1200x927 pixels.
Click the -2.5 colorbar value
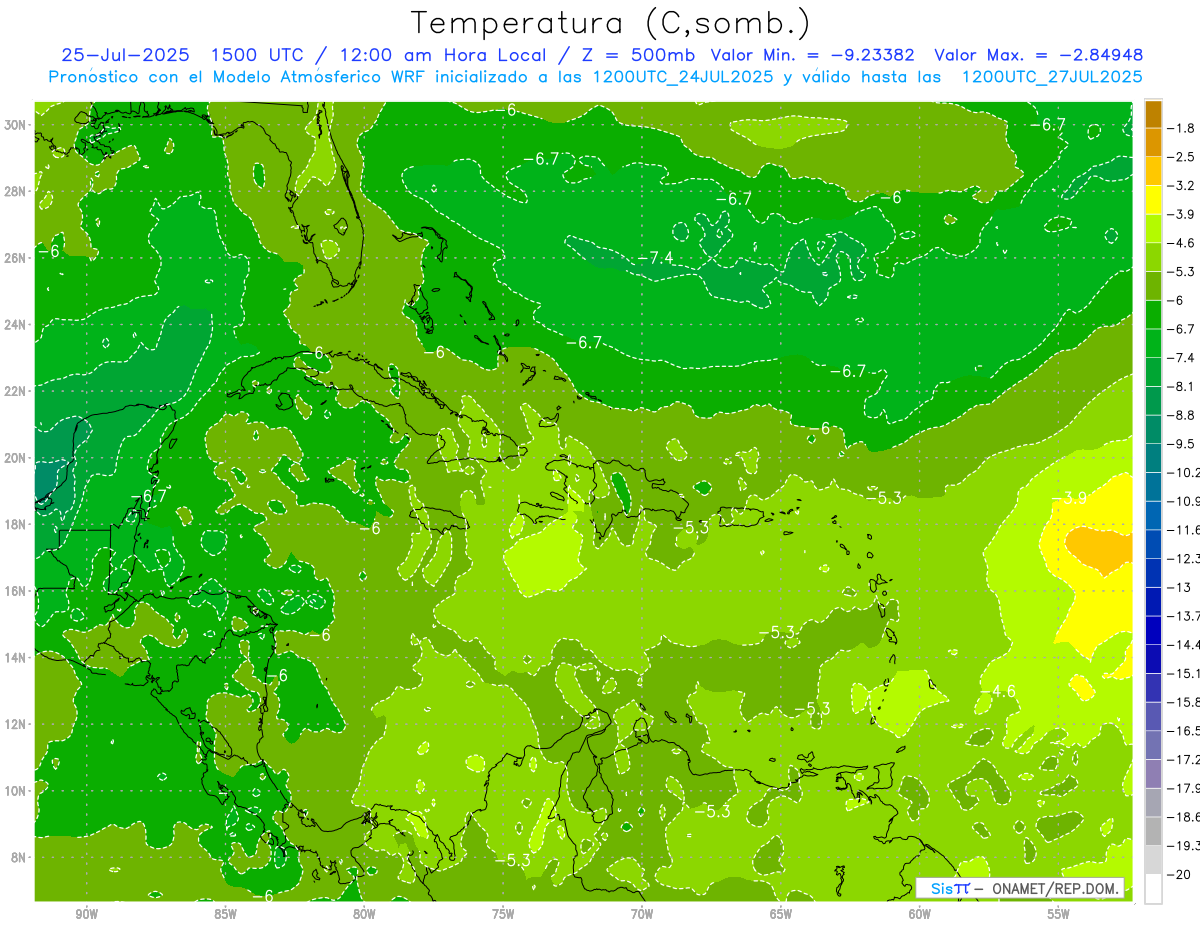(1183, 157)
